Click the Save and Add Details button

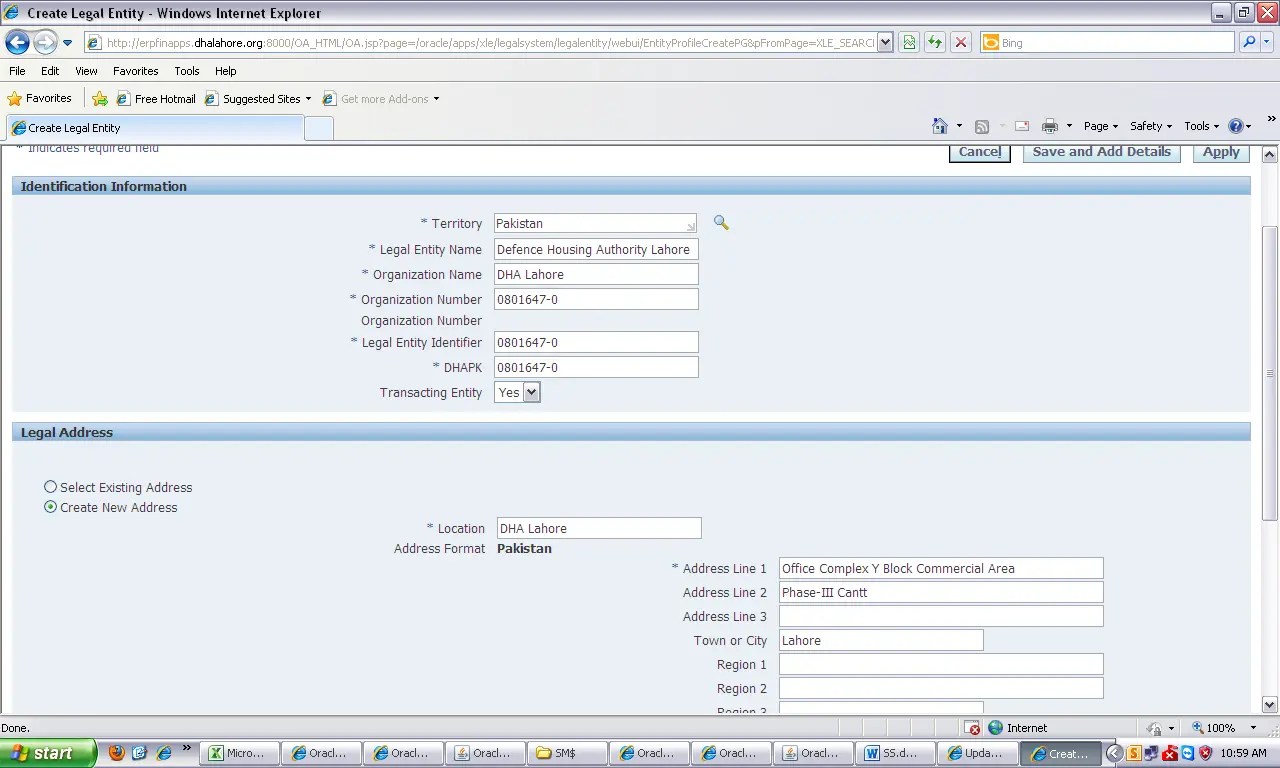[1101, 151]
